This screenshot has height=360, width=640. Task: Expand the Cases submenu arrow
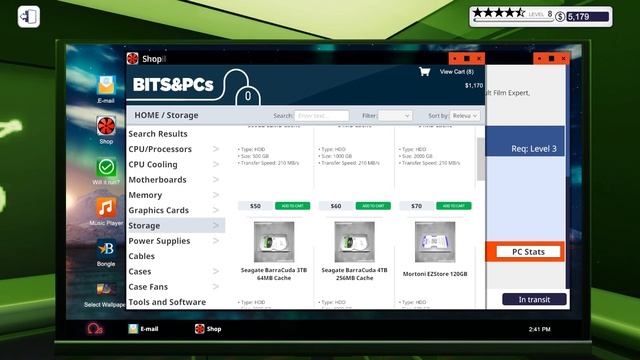click(216, 272)
